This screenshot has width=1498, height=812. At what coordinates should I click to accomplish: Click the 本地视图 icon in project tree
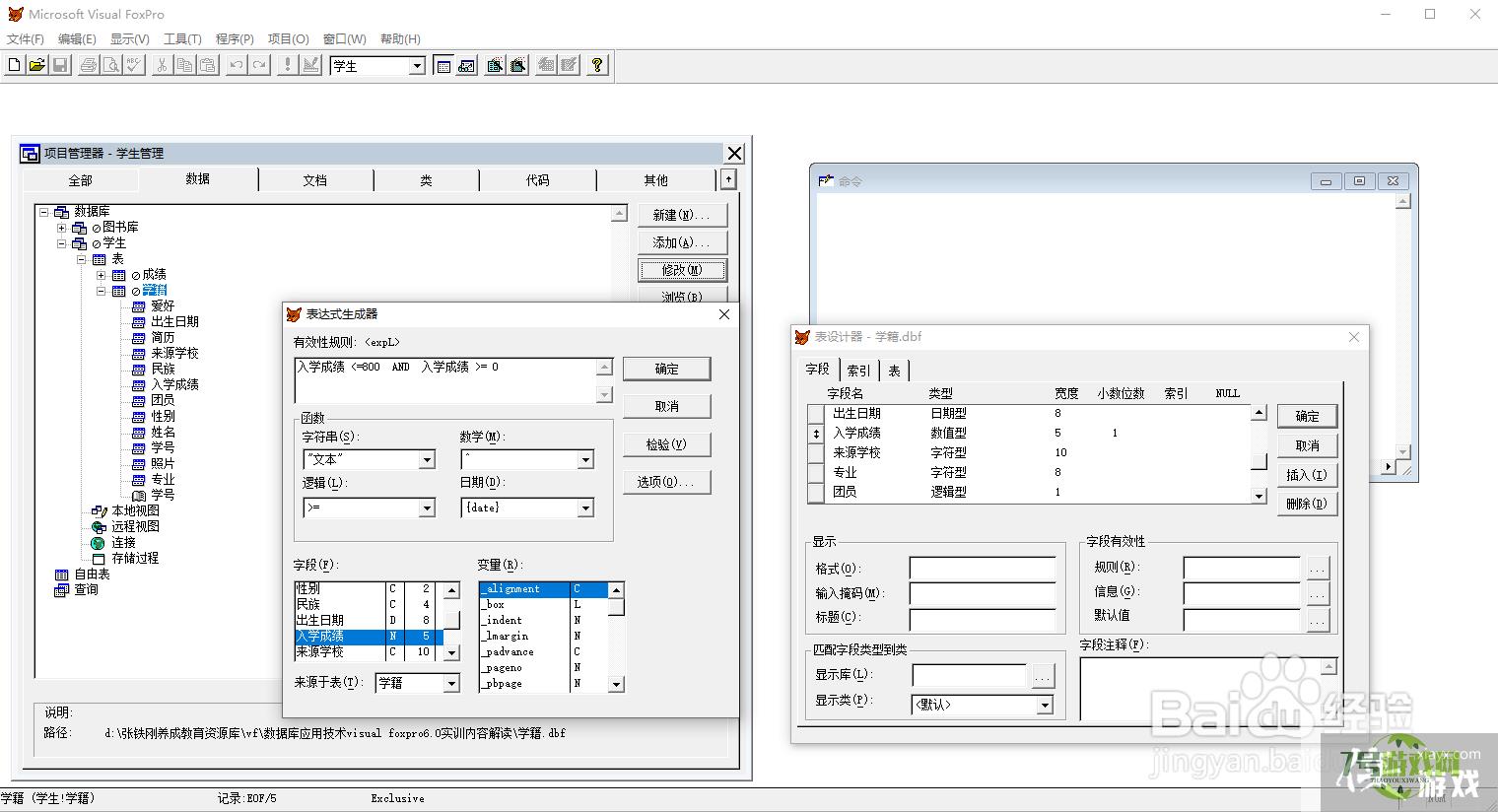(x=99, y=511)
